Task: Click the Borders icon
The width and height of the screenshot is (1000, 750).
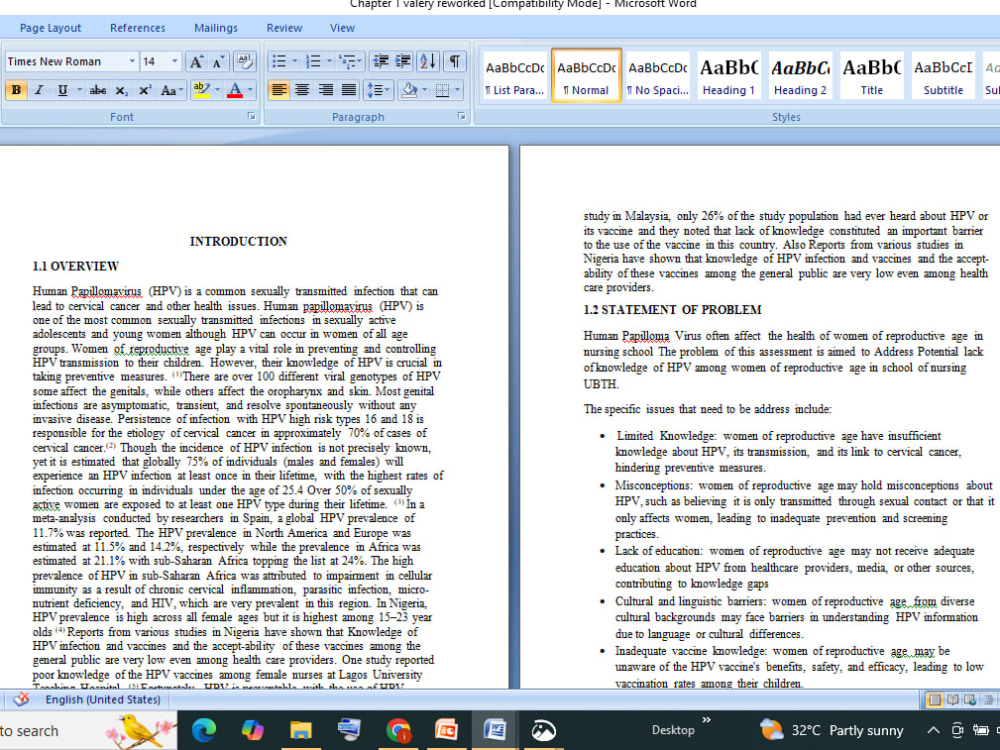Action: [442, 90]
